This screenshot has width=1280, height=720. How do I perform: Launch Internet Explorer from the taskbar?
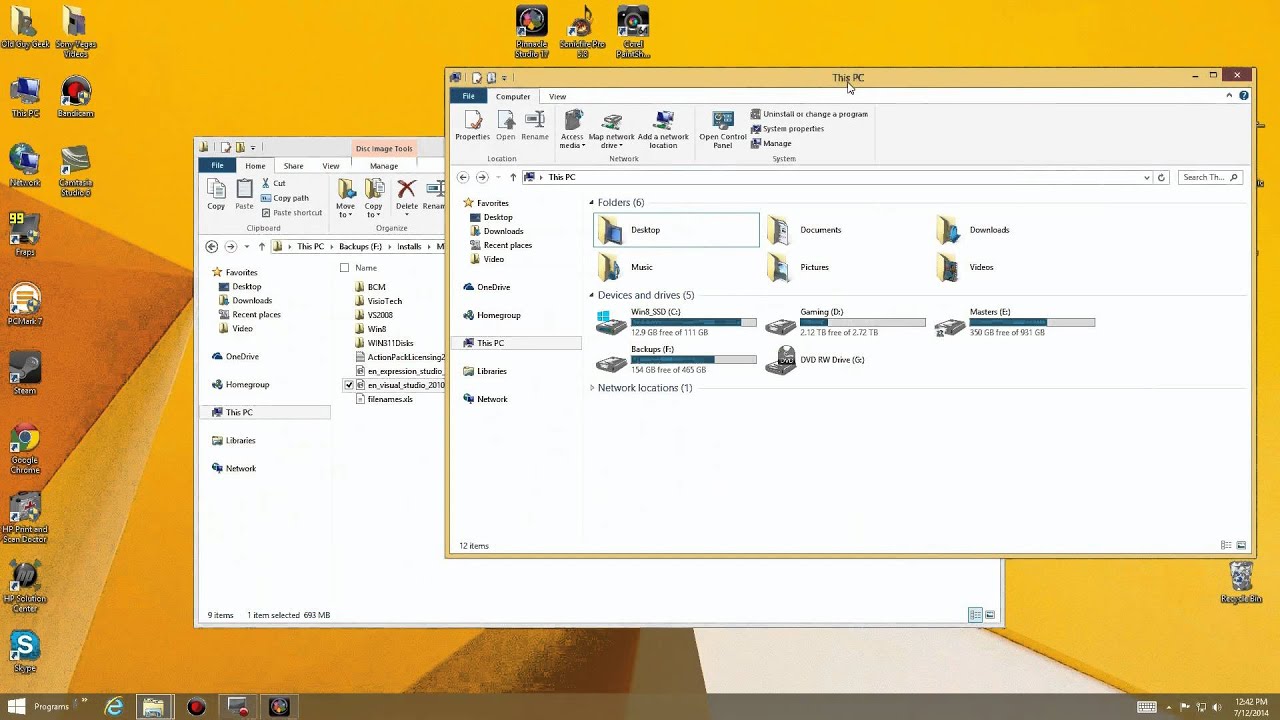(114, 707)
